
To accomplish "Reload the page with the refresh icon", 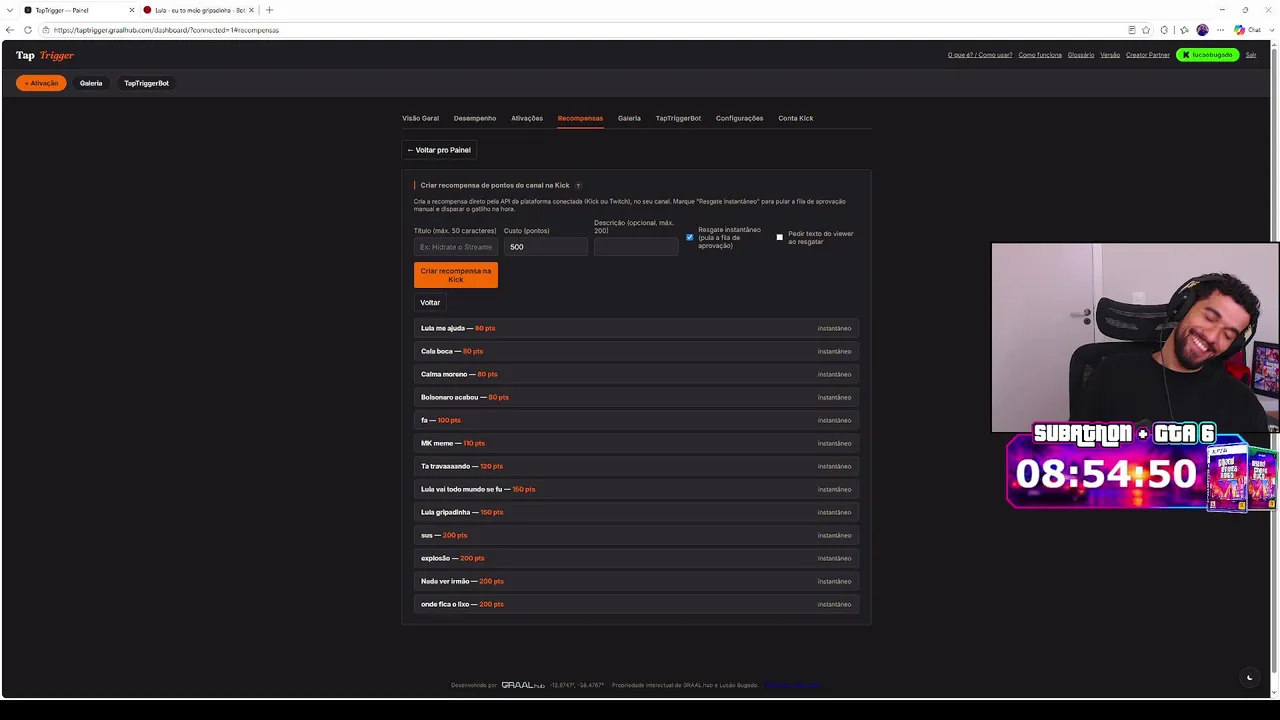I will click(x=27, y=30).
